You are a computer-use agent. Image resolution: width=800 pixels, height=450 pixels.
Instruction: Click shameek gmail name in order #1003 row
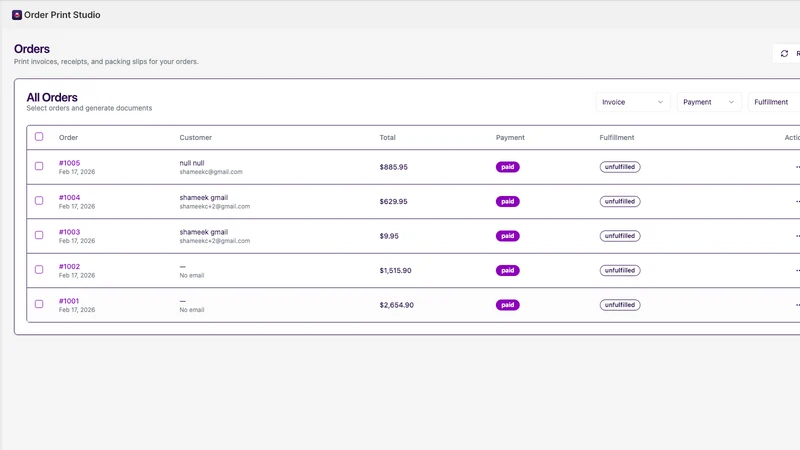pos(204,232)
